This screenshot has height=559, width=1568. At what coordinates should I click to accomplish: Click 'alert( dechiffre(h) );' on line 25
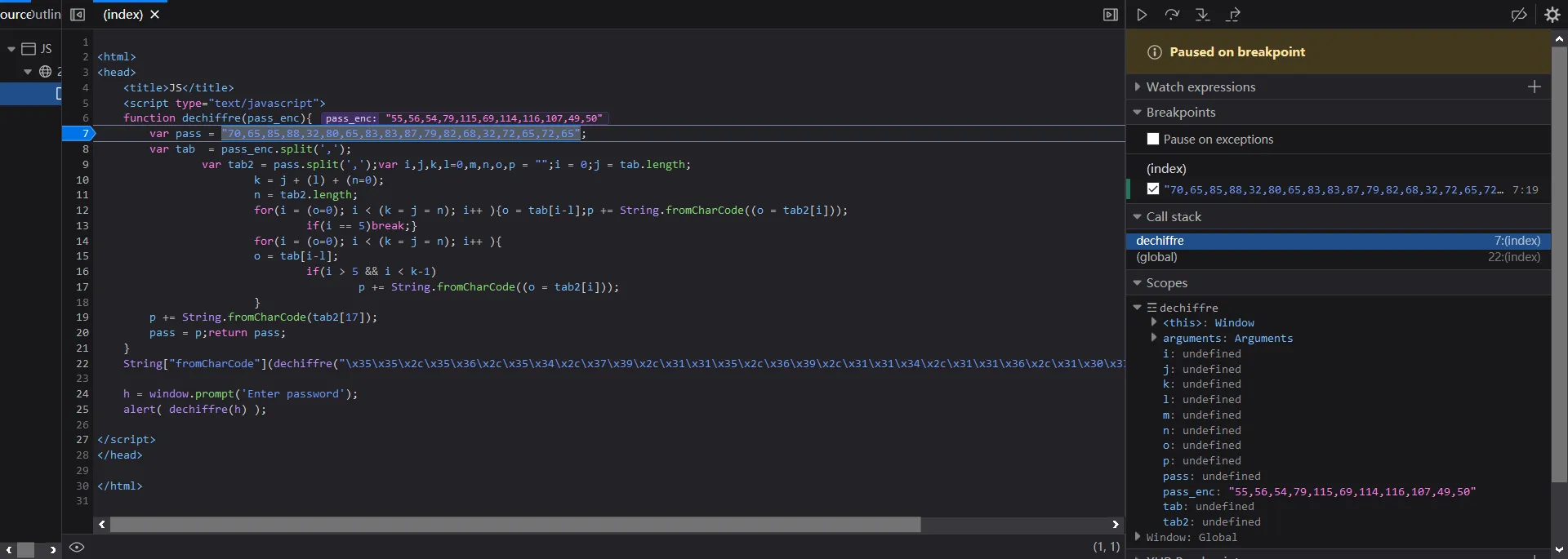point(194,409)
